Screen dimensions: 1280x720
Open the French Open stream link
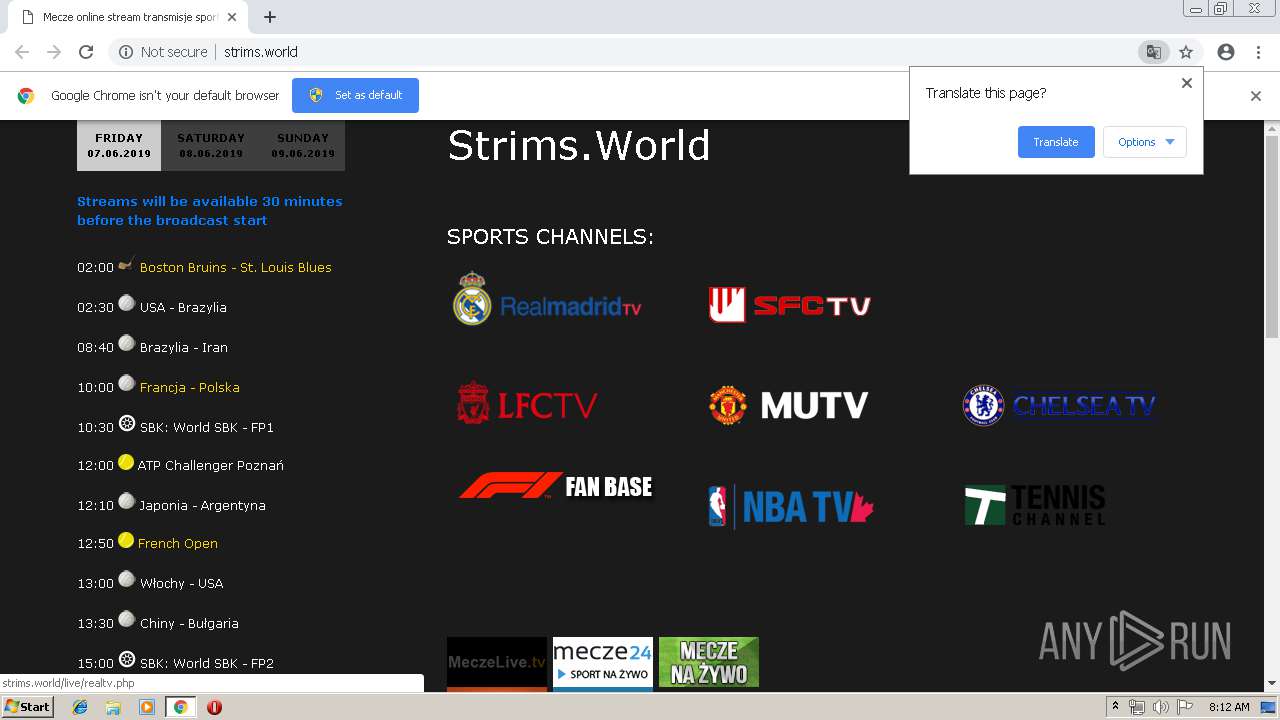click(178, 543)
